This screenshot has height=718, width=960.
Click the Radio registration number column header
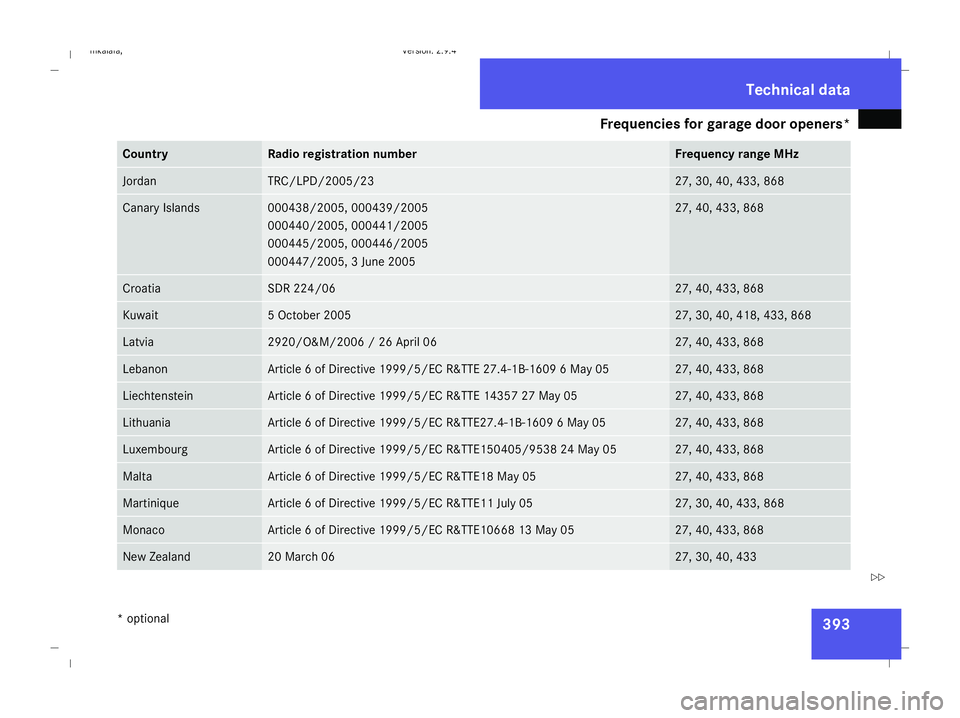pos(465,154)
